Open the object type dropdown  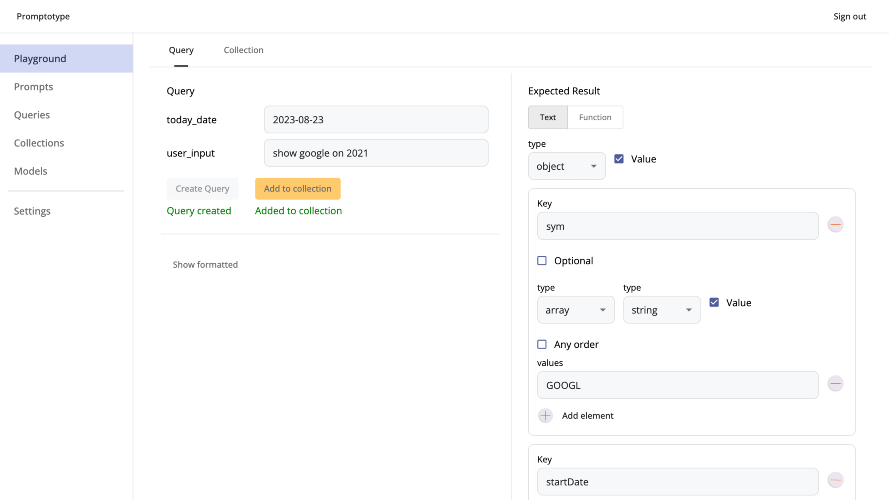pos(566,166)
